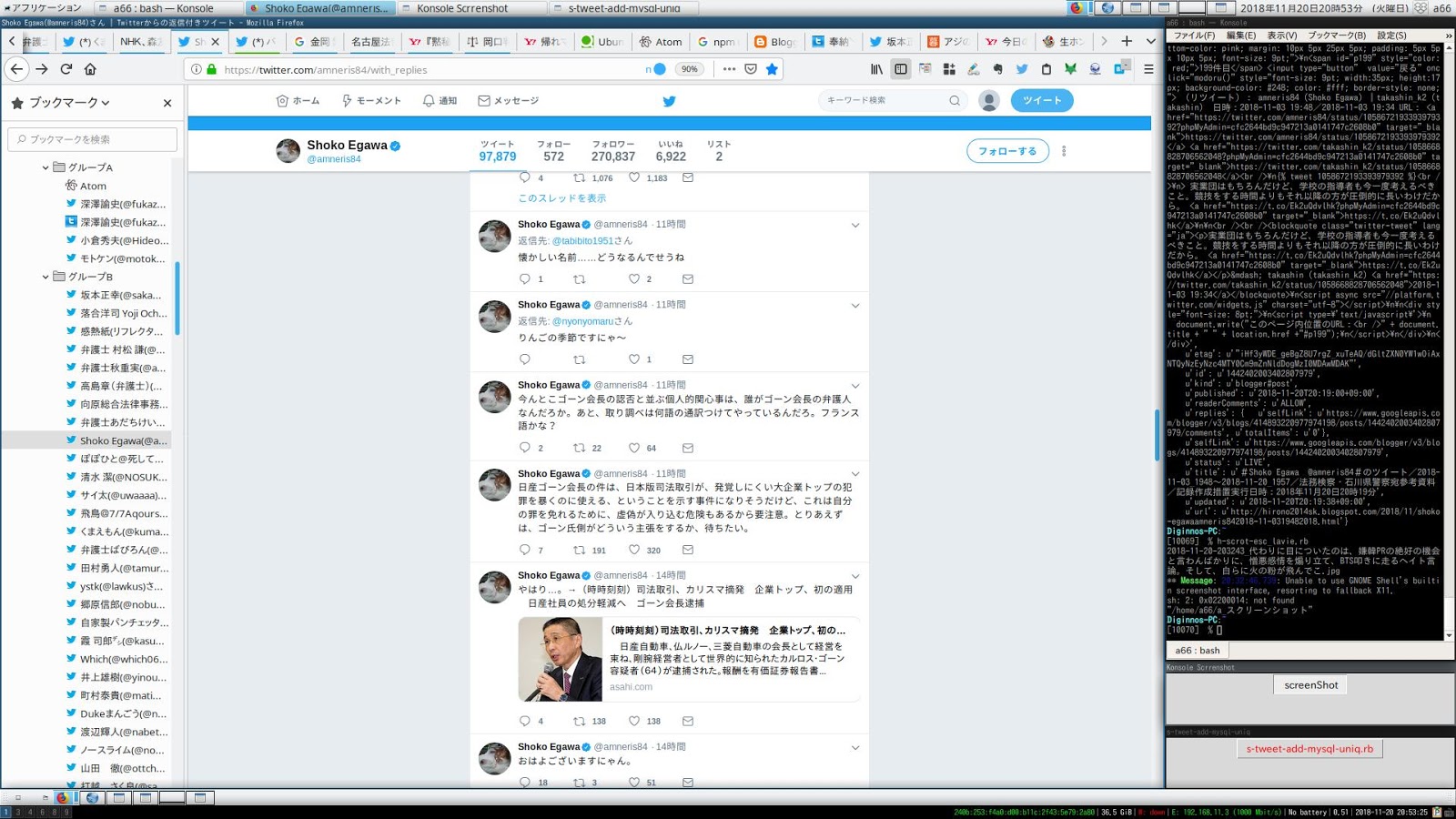
Task: Click the Firefox forward arrow
Action: 42,69
